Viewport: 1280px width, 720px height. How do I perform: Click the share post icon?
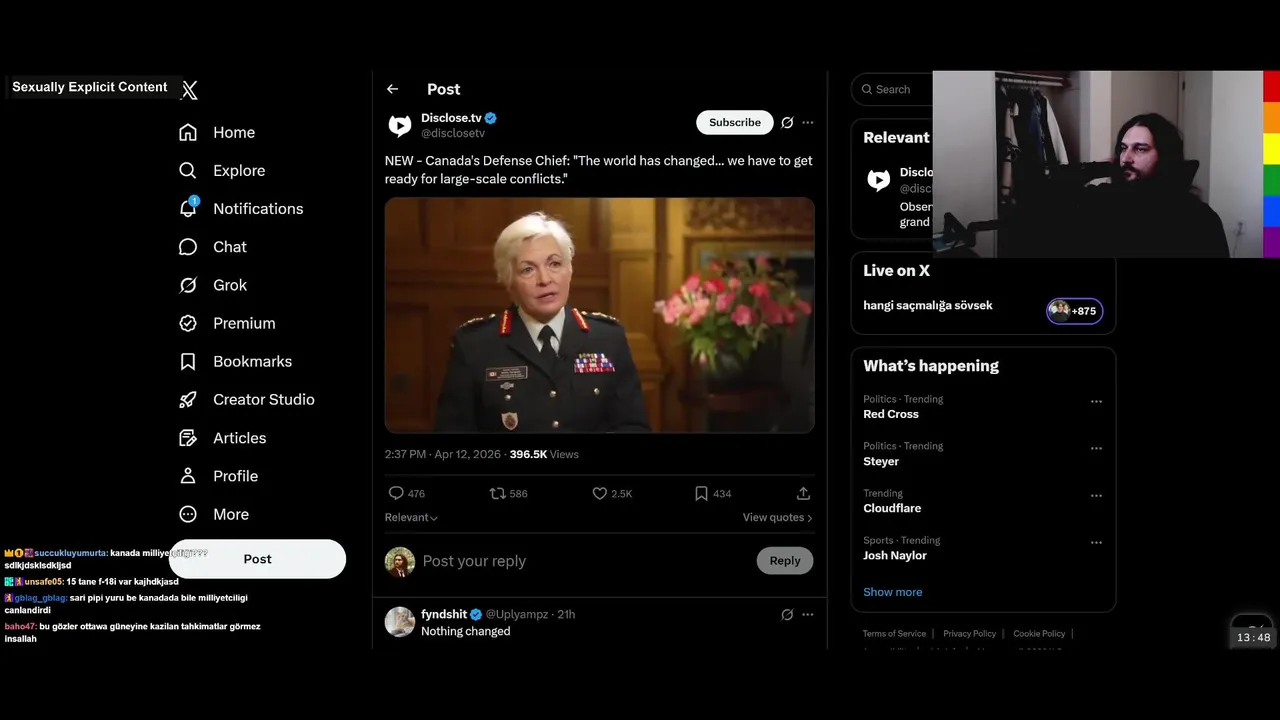[803, 493]
